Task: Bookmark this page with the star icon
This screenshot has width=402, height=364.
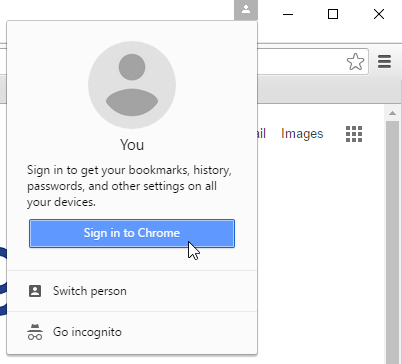Action: [355, 62]
